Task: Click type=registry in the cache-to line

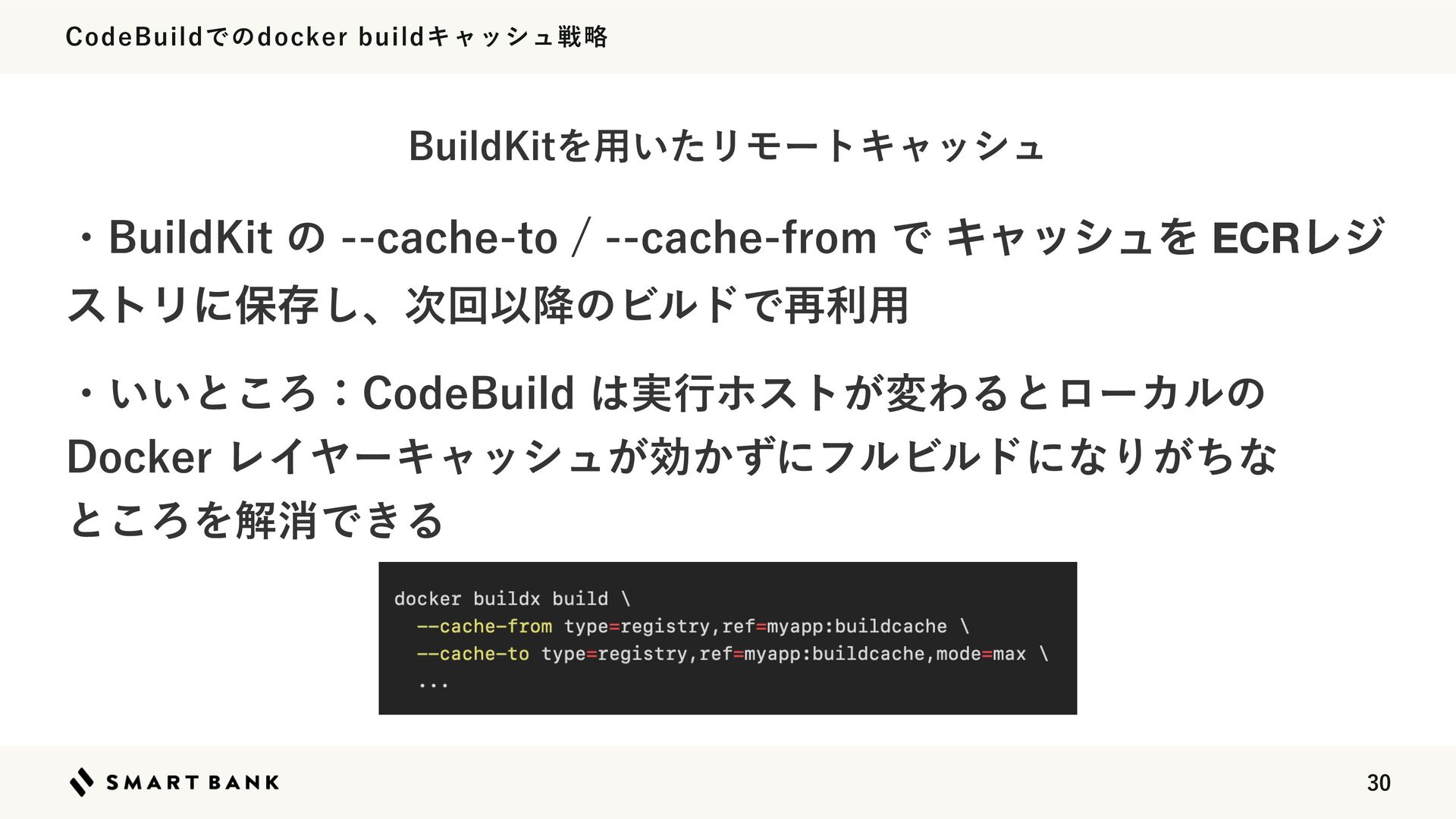Action: coord(614,654)
